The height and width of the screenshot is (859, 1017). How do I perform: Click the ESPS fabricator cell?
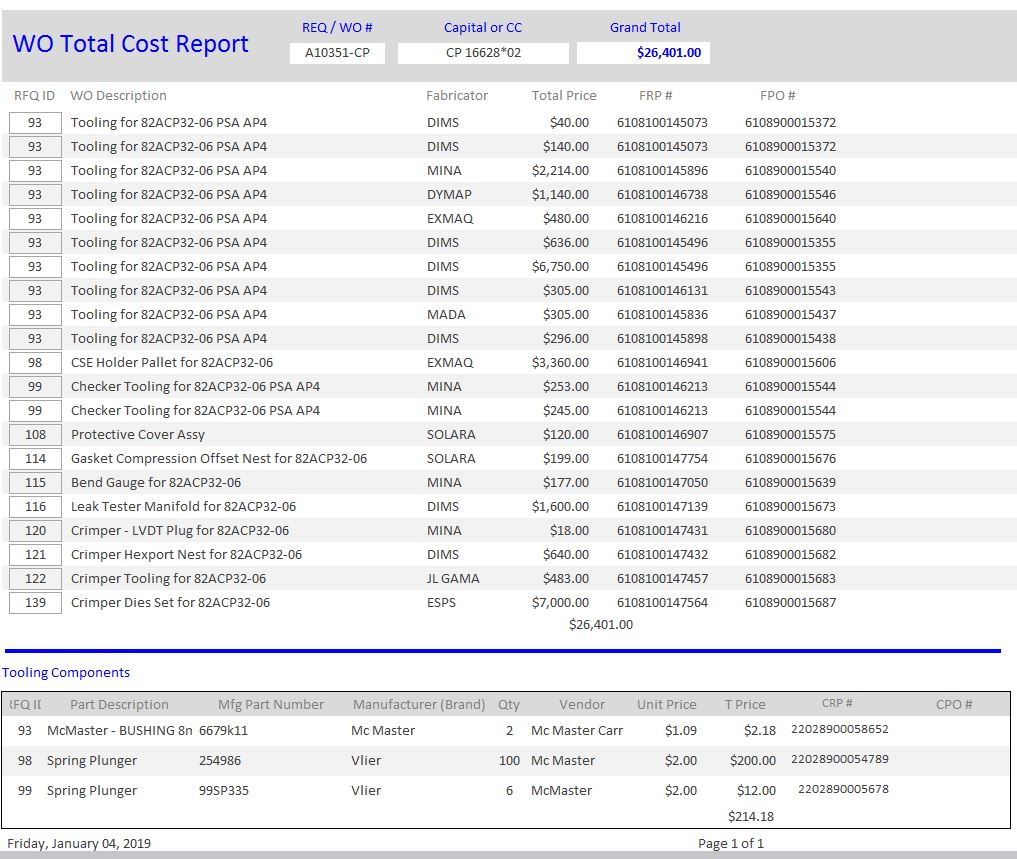[x=441, y=603]
